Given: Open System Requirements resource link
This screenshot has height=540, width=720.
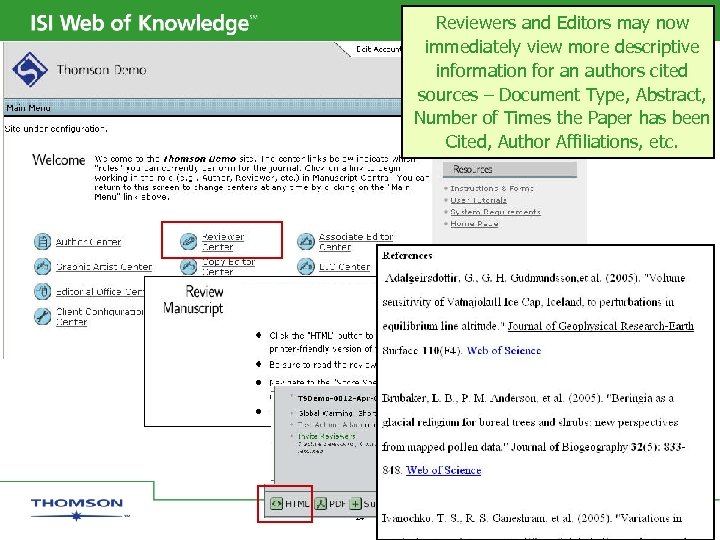Looking at the screenshot, I should pos(495,212).
